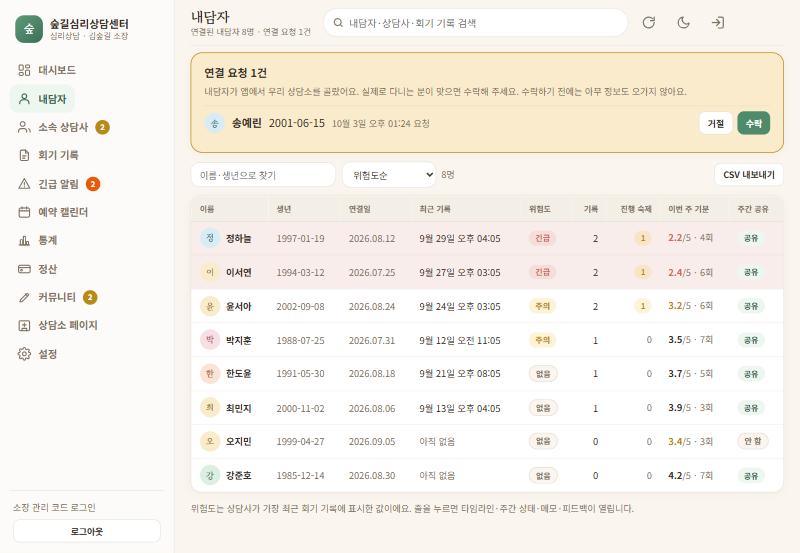Click 박지훈's pink avatar circle

coord(210,340)
